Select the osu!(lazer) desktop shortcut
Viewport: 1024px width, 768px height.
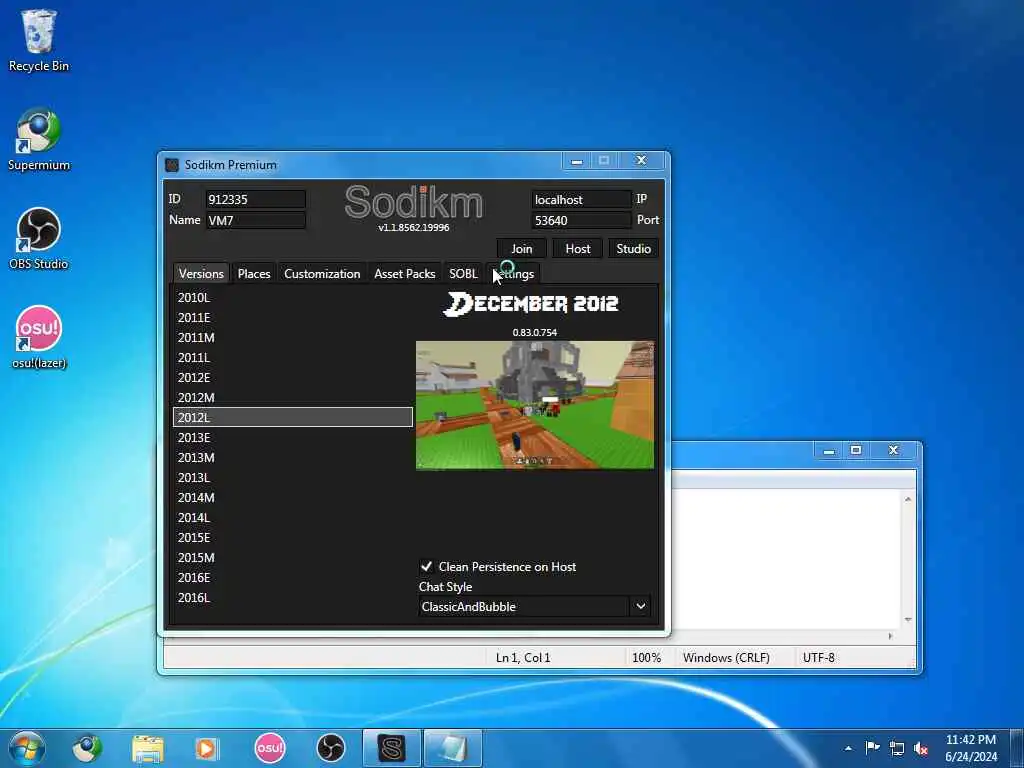point(39,338)
